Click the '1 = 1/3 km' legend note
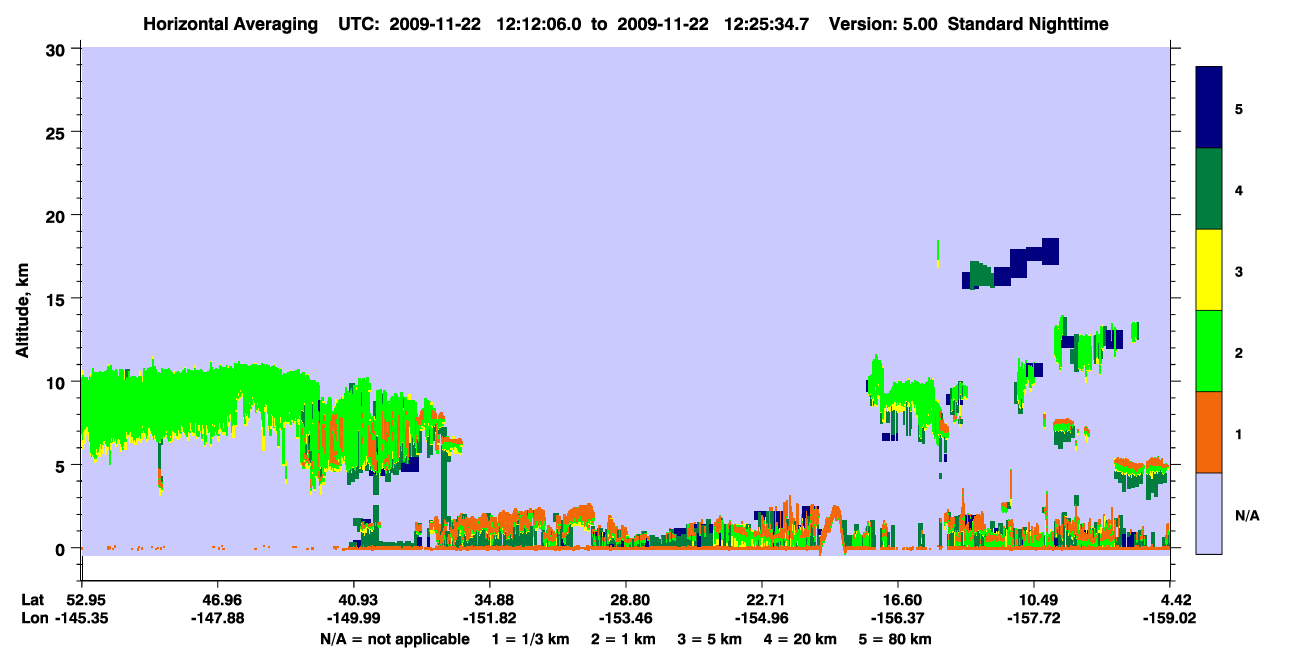This screenshot has width=1300, height=667. pyautogui.click(x=531, y=639)
